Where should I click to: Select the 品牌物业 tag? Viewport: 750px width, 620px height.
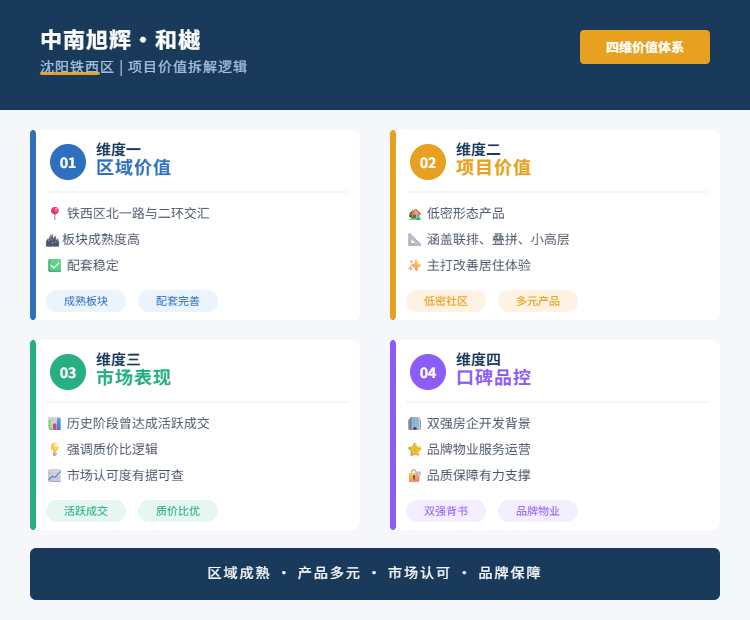point(538,511)
